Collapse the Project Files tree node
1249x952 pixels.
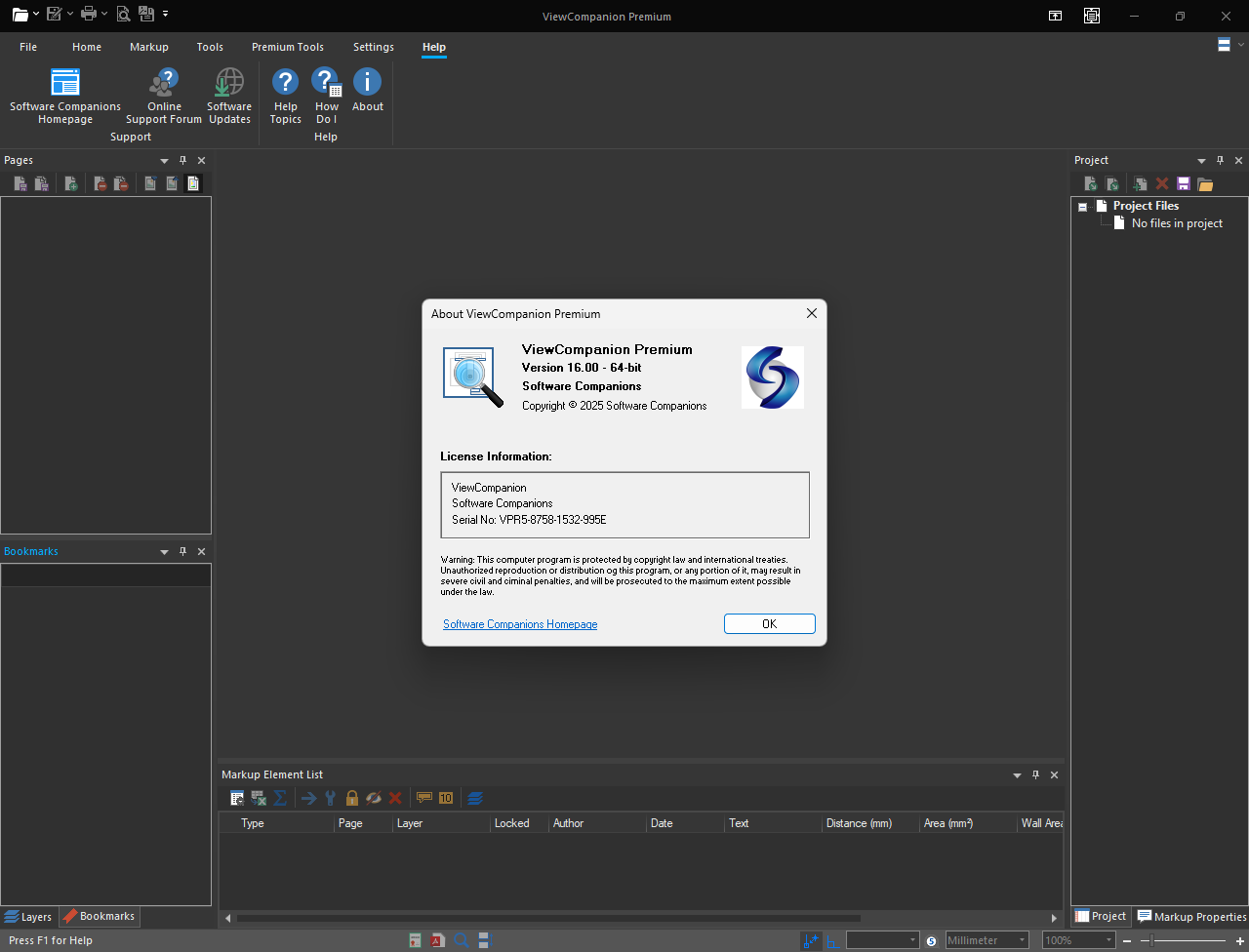tap(1082, 207)
